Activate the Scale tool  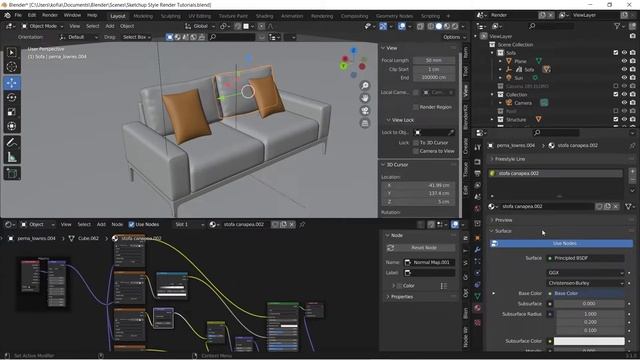pos(11,111)
